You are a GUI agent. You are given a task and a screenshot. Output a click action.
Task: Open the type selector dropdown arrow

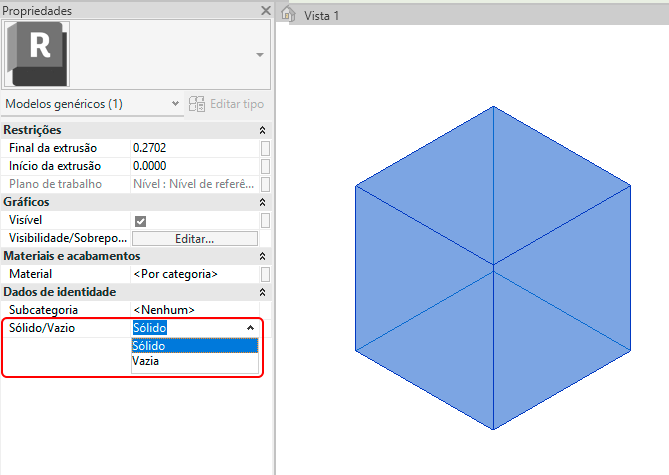260,55
